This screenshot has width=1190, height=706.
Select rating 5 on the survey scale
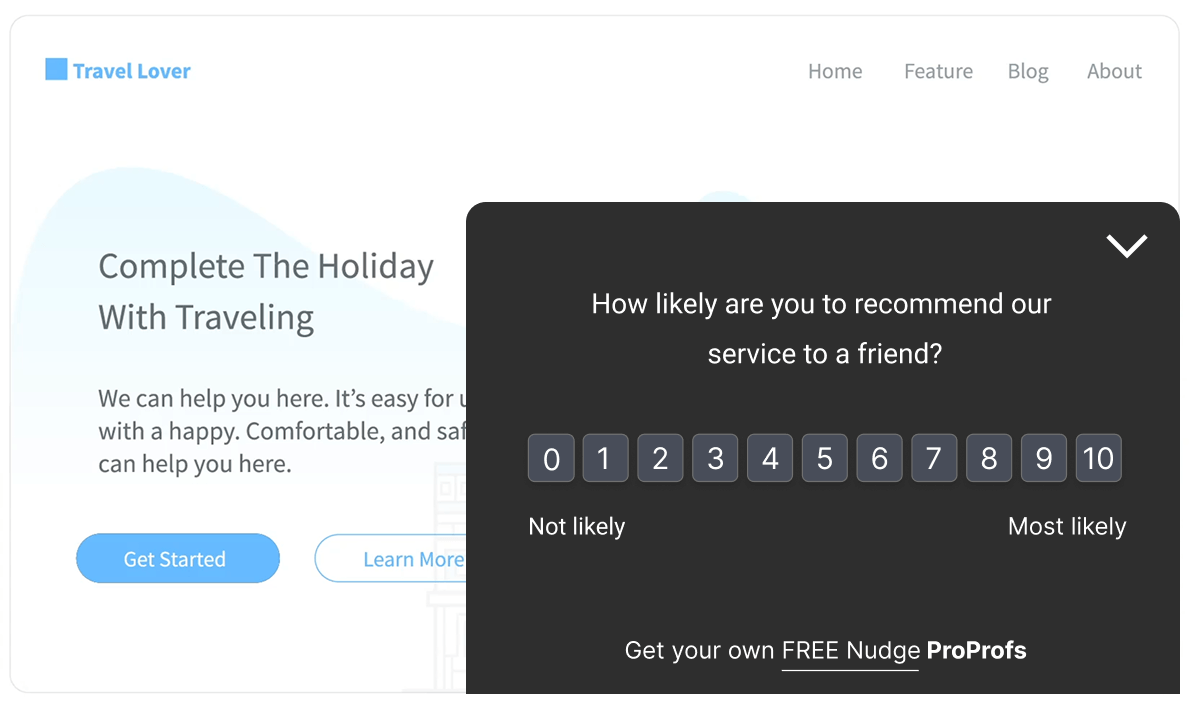(824, 458)
